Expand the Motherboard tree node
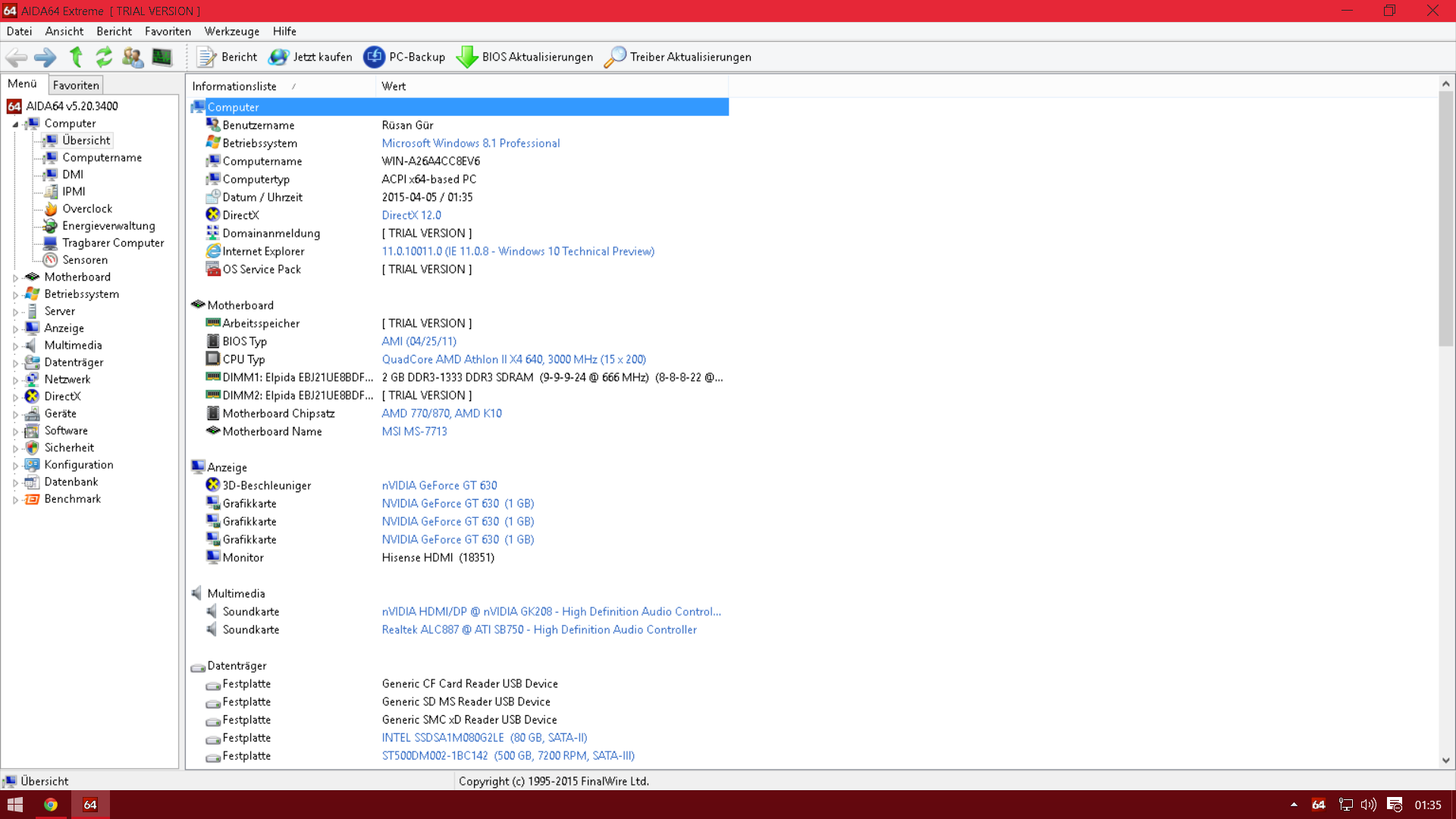This screenshot has height=819, width=1456. tap(15, 278)
